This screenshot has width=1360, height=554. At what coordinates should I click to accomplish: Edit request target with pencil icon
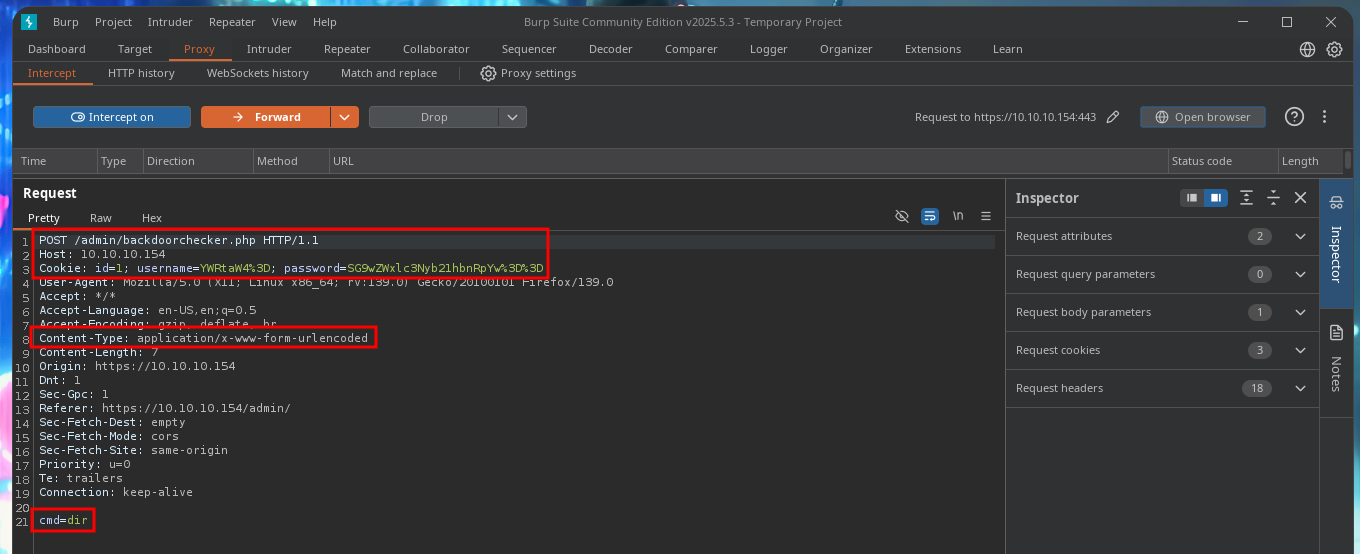pyautogui.click(x=1113, y=117)
